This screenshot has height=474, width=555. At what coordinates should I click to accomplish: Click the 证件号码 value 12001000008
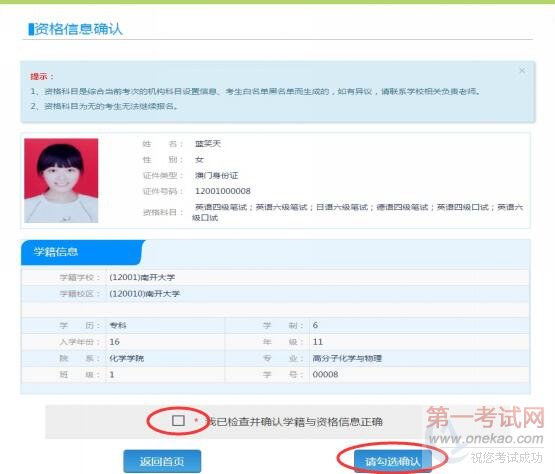[x=223, y=191]
